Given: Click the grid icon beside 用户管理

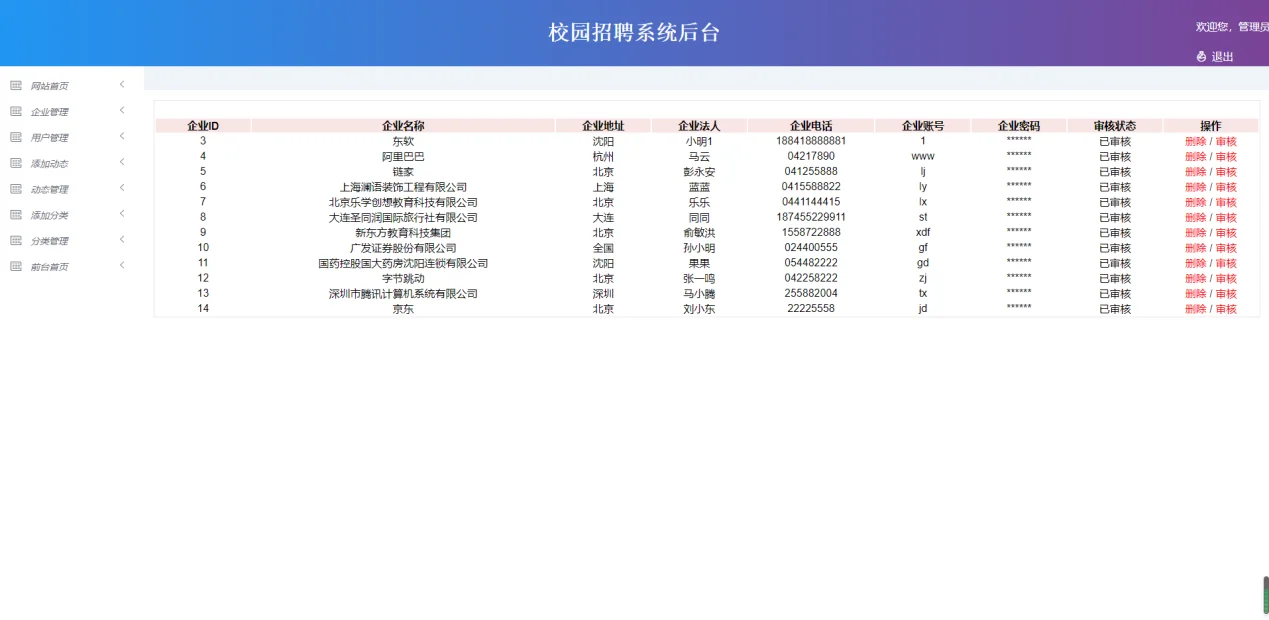Looking at the screenshot, I should [x=15, y=137].
